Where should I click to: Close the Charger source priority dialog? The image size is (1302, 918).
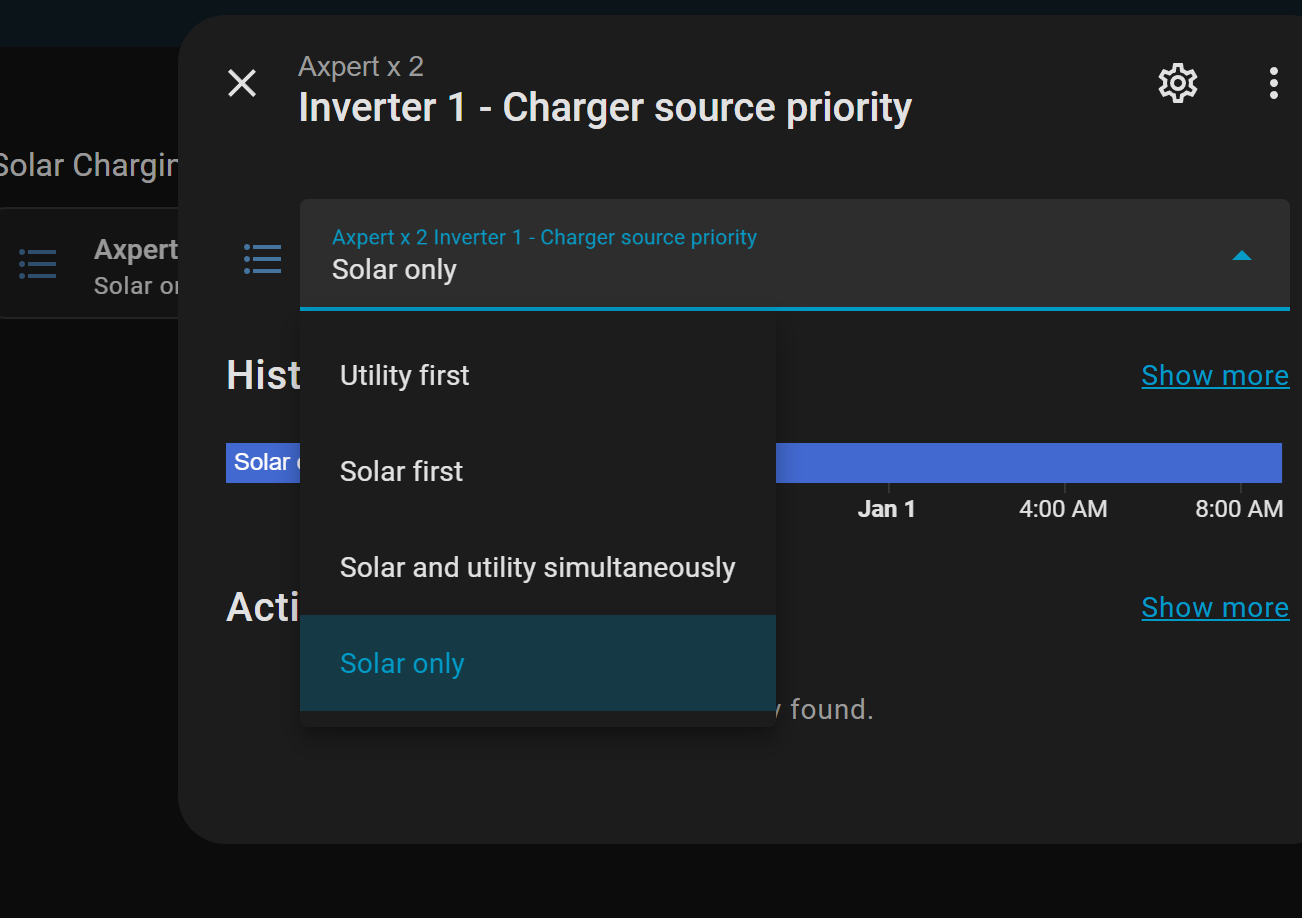(242, 83)
